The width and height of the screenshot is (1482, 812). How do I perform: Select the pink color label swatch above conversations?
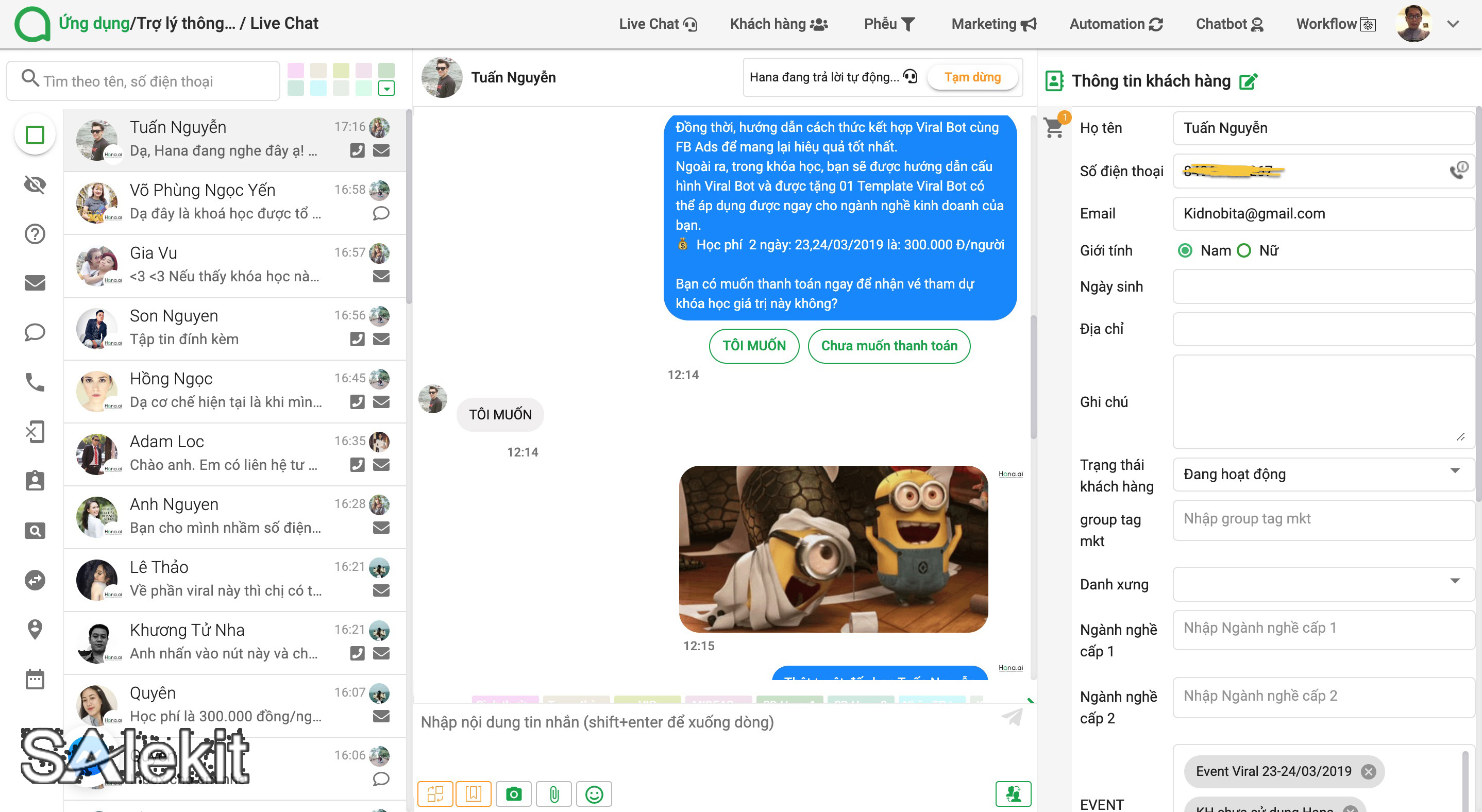click(x=295, y=70)
